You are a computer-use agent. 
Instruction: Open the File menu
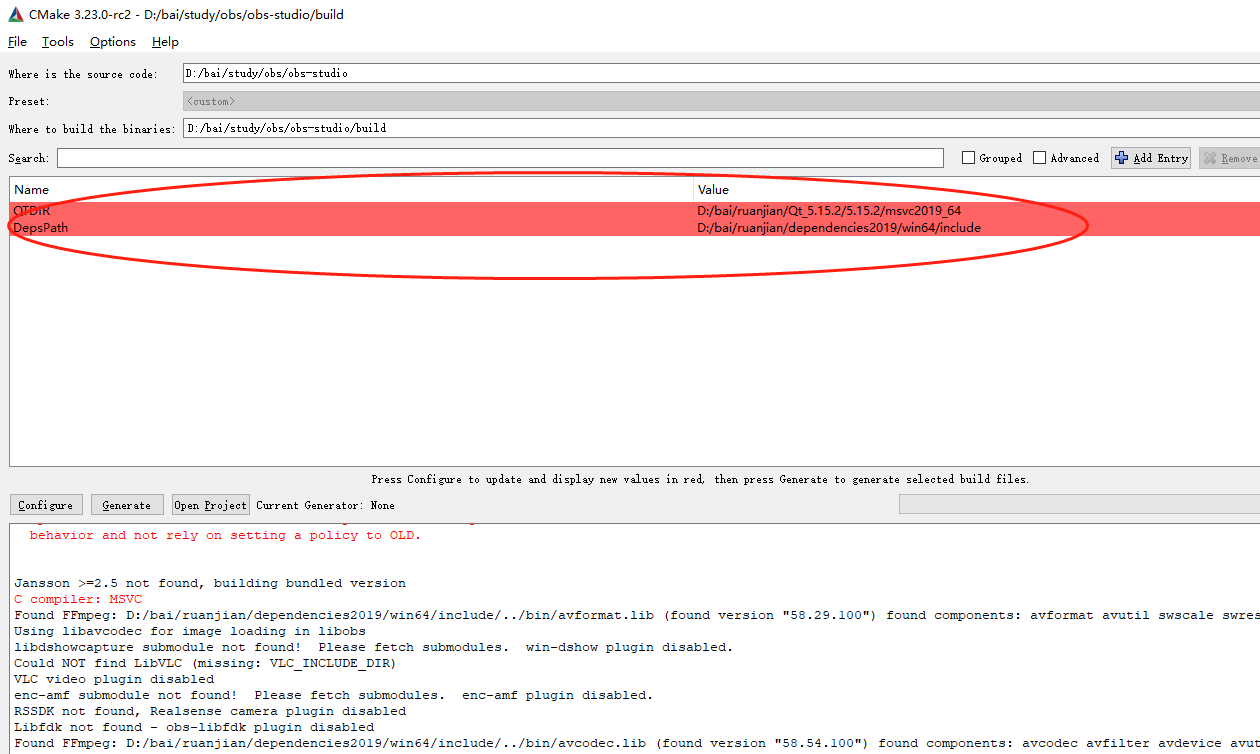pyautogui.click(x=18, y=41)
